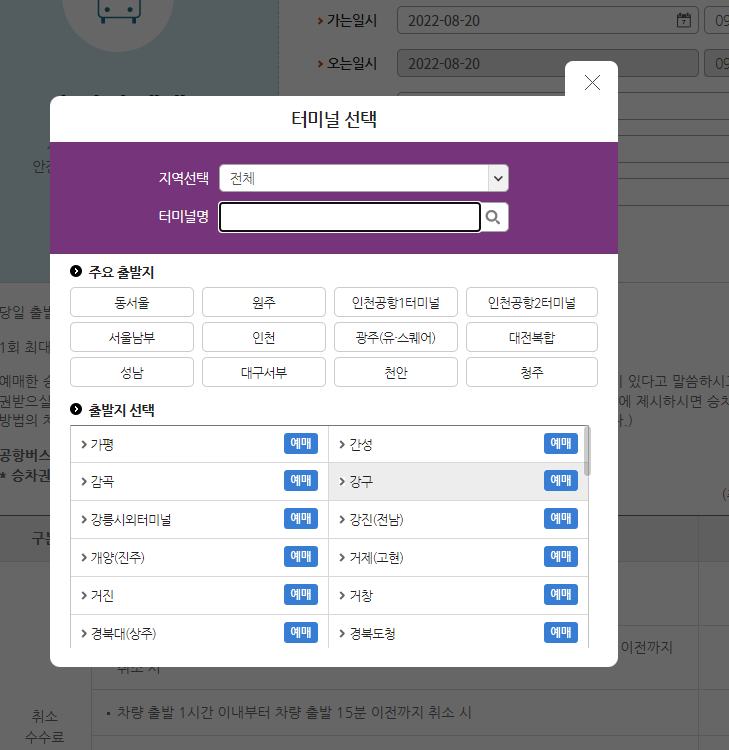Image resolution: width=729 pixels, height=750 pixels.
Task: Click 예매 badge next to 거진
Action: coord(301,595)
